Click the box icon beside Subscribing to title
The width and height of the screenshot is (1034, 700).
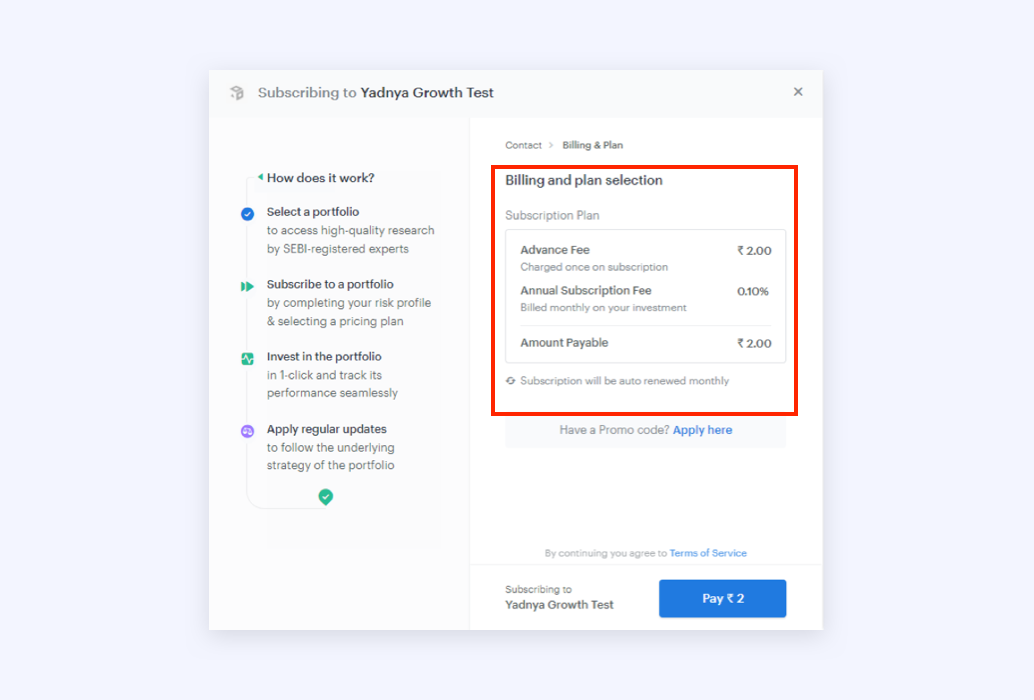point(237,92)
